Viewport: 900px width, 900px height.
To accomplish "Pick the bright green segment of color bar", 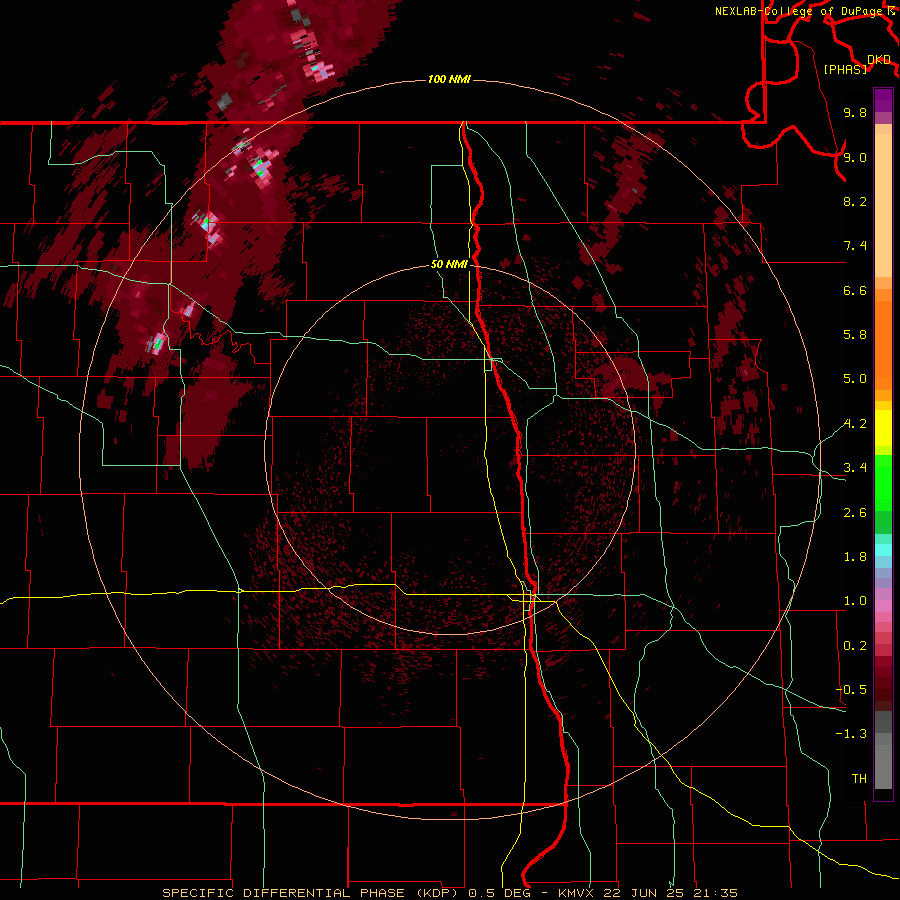I will click(x=883, y=482).
